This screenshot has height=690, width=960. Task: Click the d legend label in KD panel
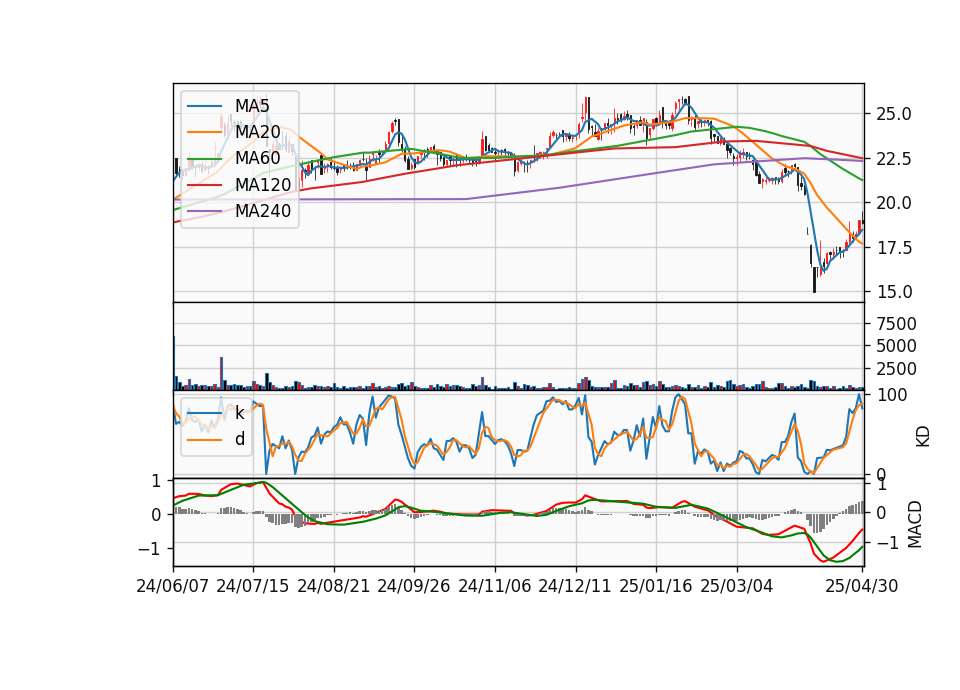(x=240, y=440)
